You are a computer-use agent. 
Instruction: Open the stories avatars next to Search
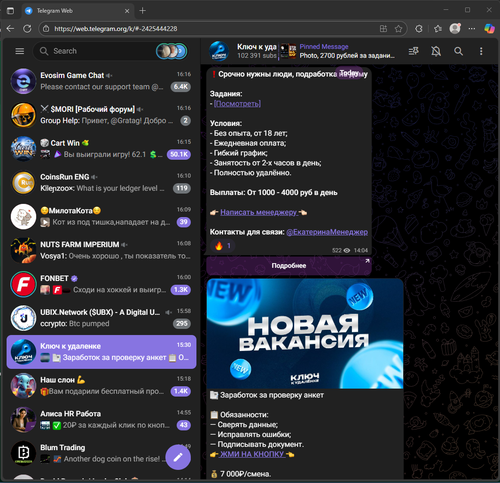click(x=171, y=51)
